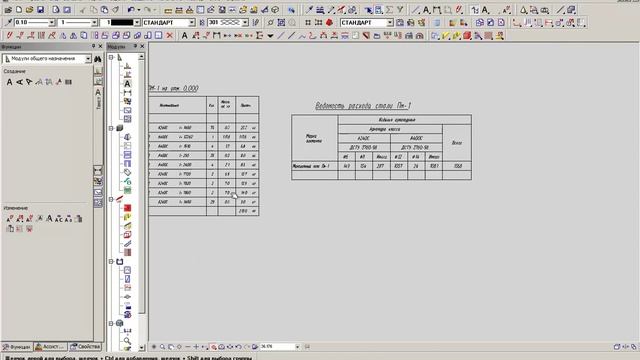Viewport: 640px width, 360px height.
Task: Select the Text 'A' tool in the third toolbar row
Action: coord(184,36)
